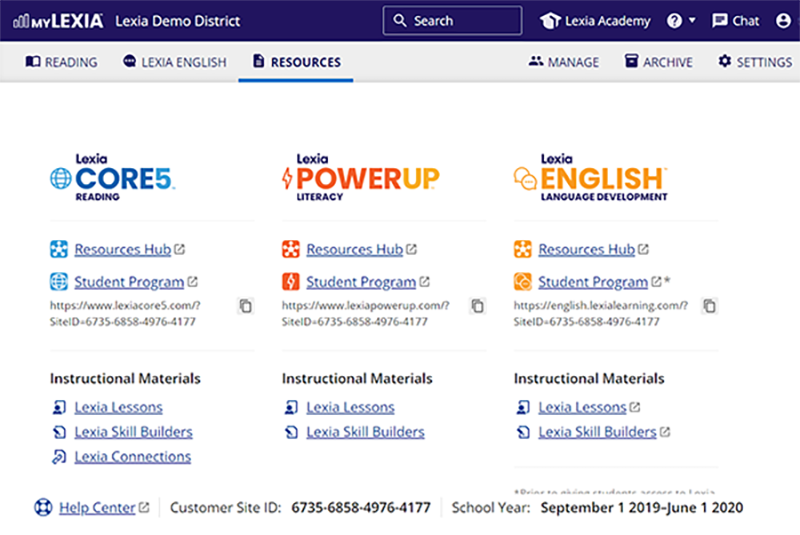Open the PowerUp Resources Hub link
The width and height of the screenshot is (800, 535).
[x=355, y=249]
